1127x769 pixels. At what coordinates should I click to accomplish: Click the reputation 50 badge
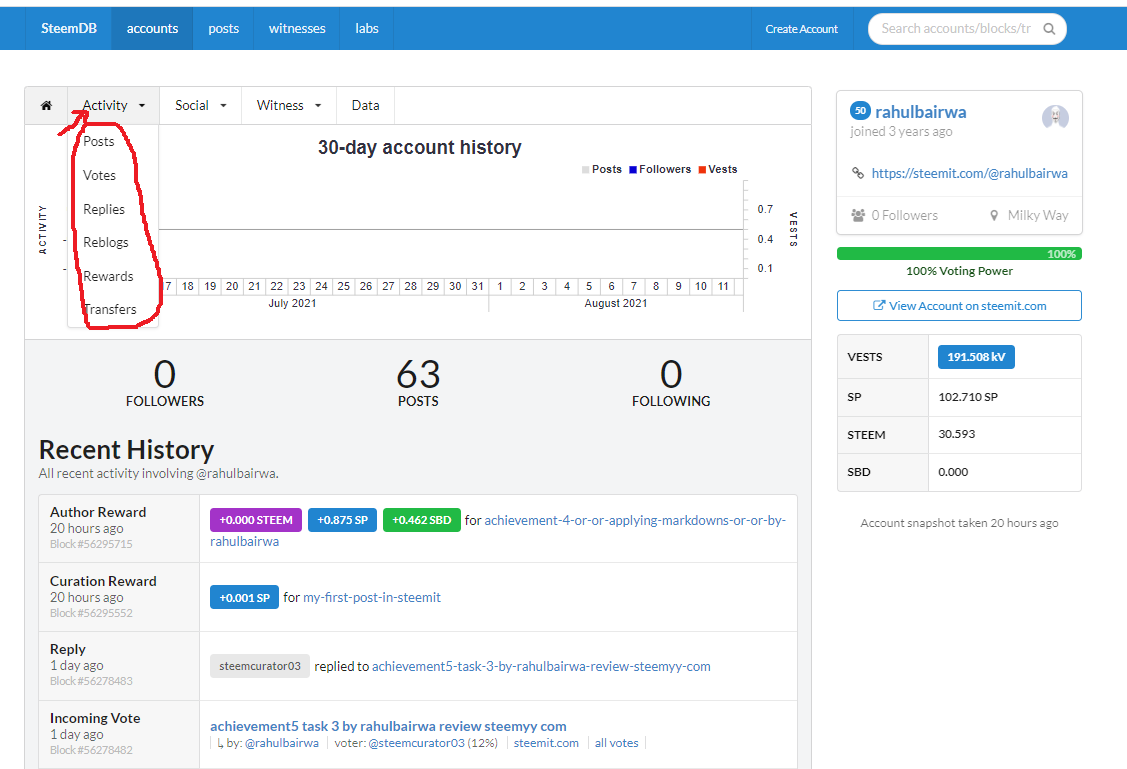[x=860, y=111]
